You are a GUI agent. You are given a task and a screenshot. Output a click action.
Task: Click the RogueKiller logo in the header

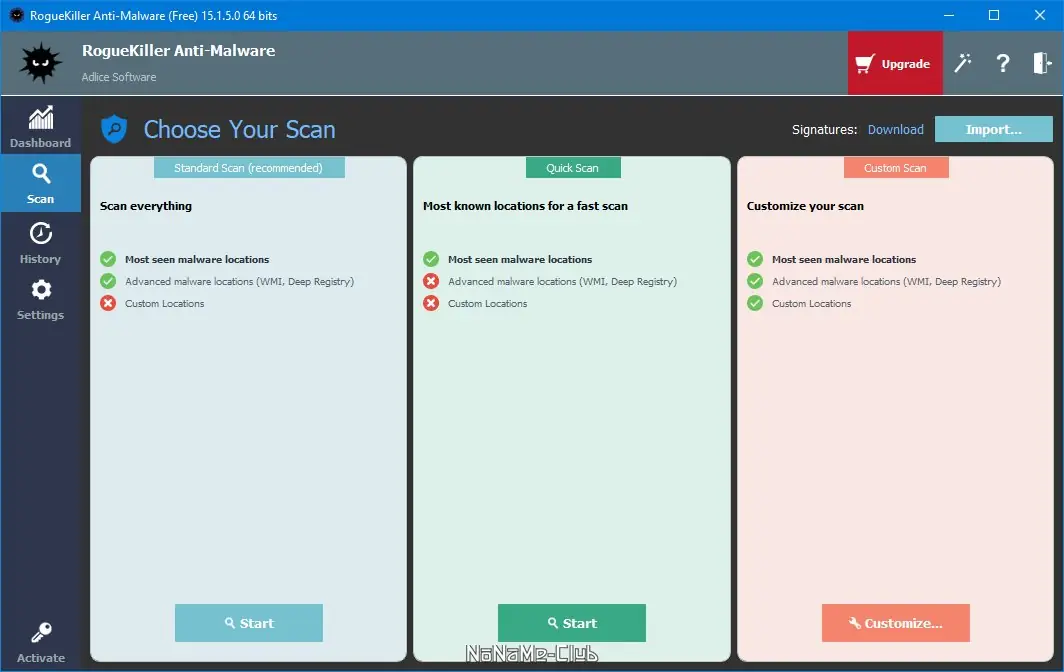click(41, 62)
